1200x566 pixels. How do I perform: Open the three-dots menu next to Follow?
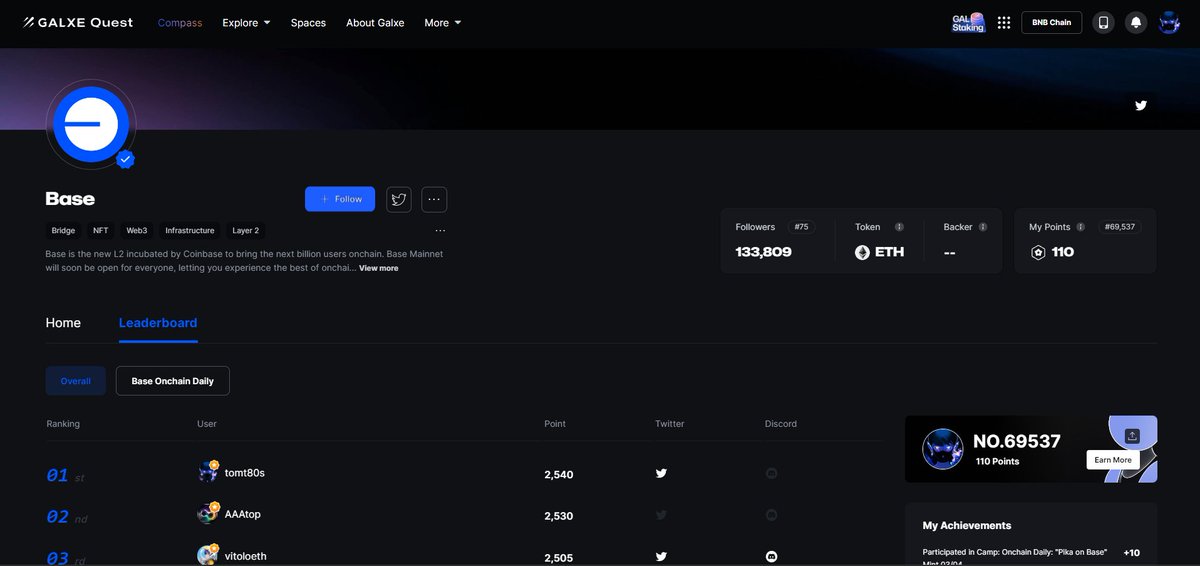[x=434, y=199]
